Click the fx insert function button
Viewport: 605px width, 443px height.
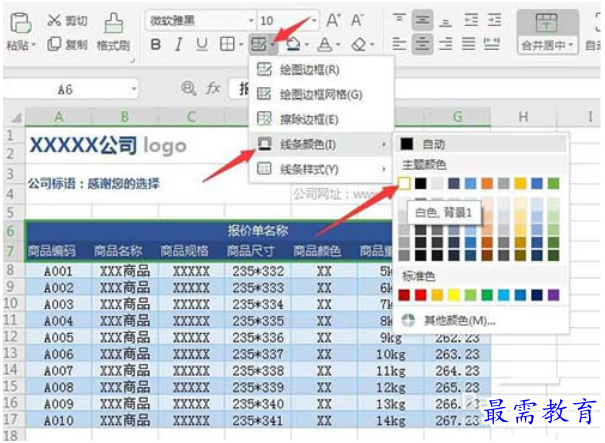(x=213, y=89)
